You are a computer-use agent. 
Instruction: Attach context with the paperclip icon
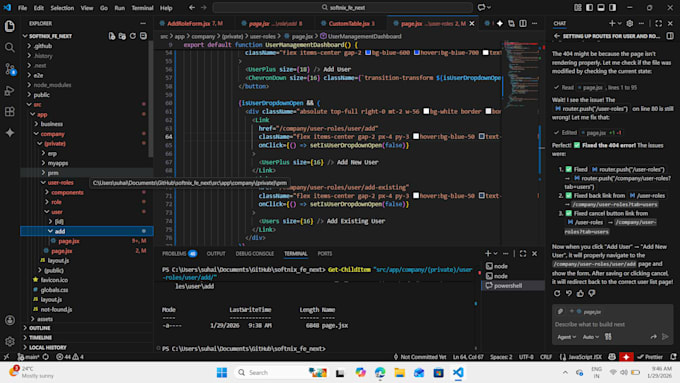pos(560,311)
